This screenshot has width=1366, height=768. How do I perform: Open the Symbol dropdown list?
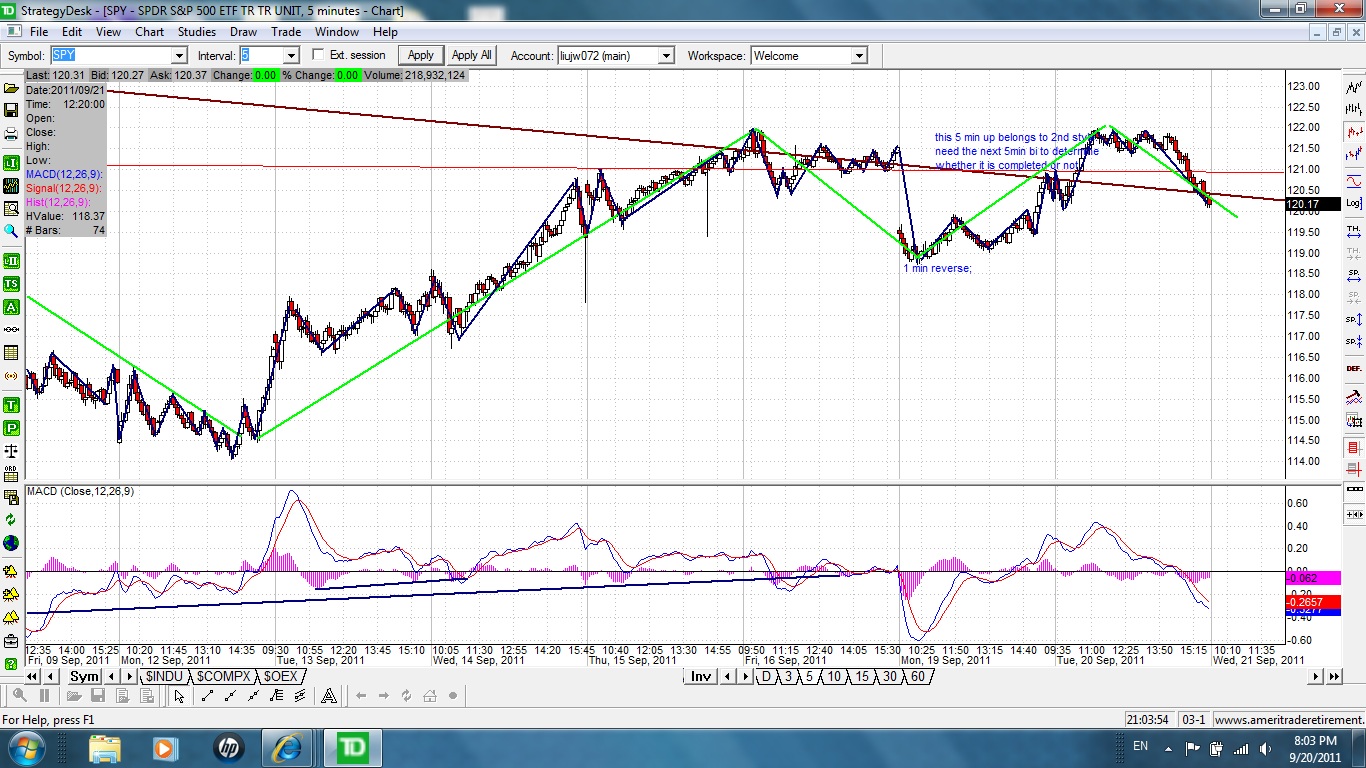(x=180, y=56)
